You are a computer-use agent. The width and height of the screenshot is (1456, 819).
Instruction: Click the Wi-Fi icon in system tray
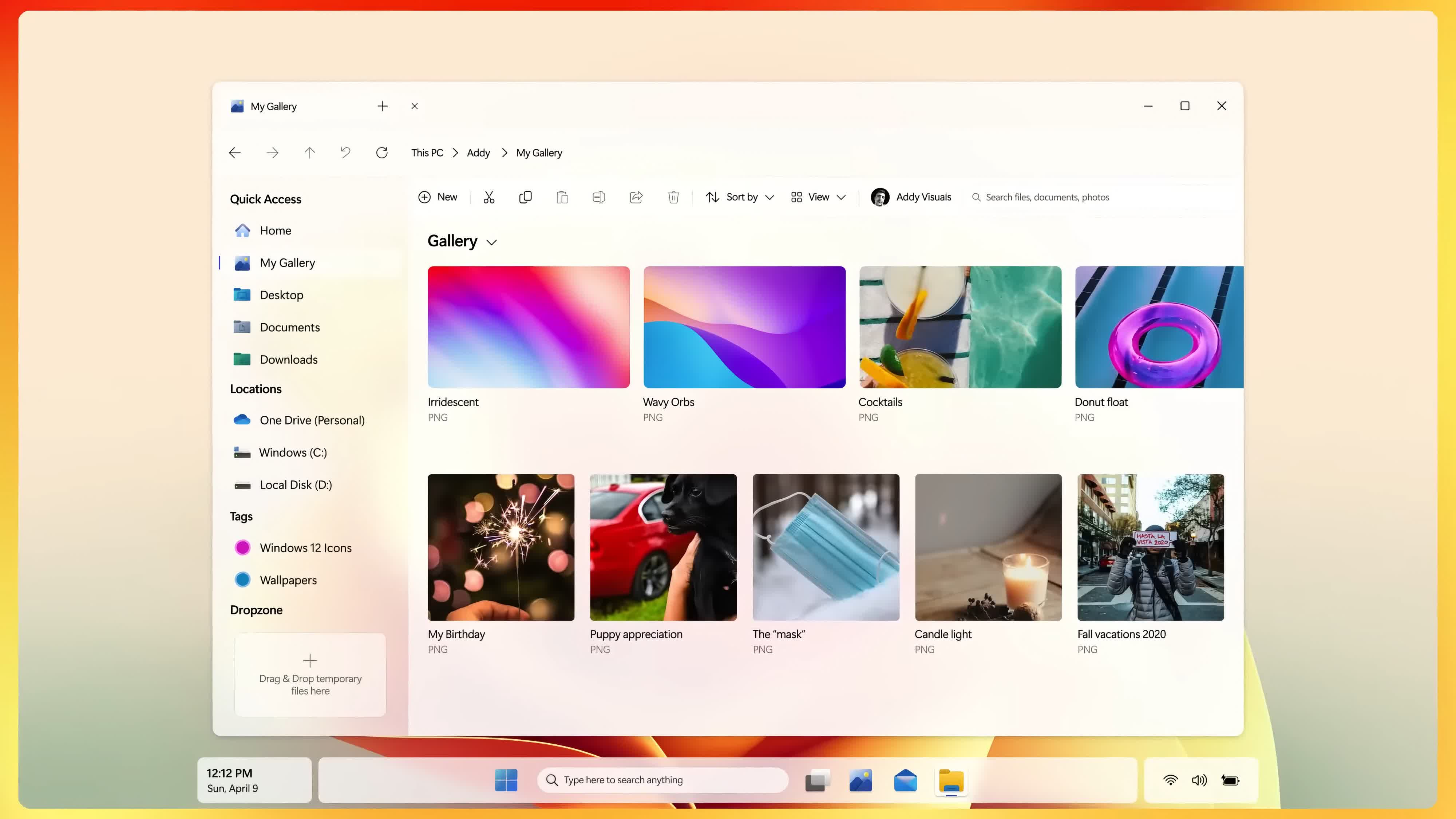[x=1171, y=780]
